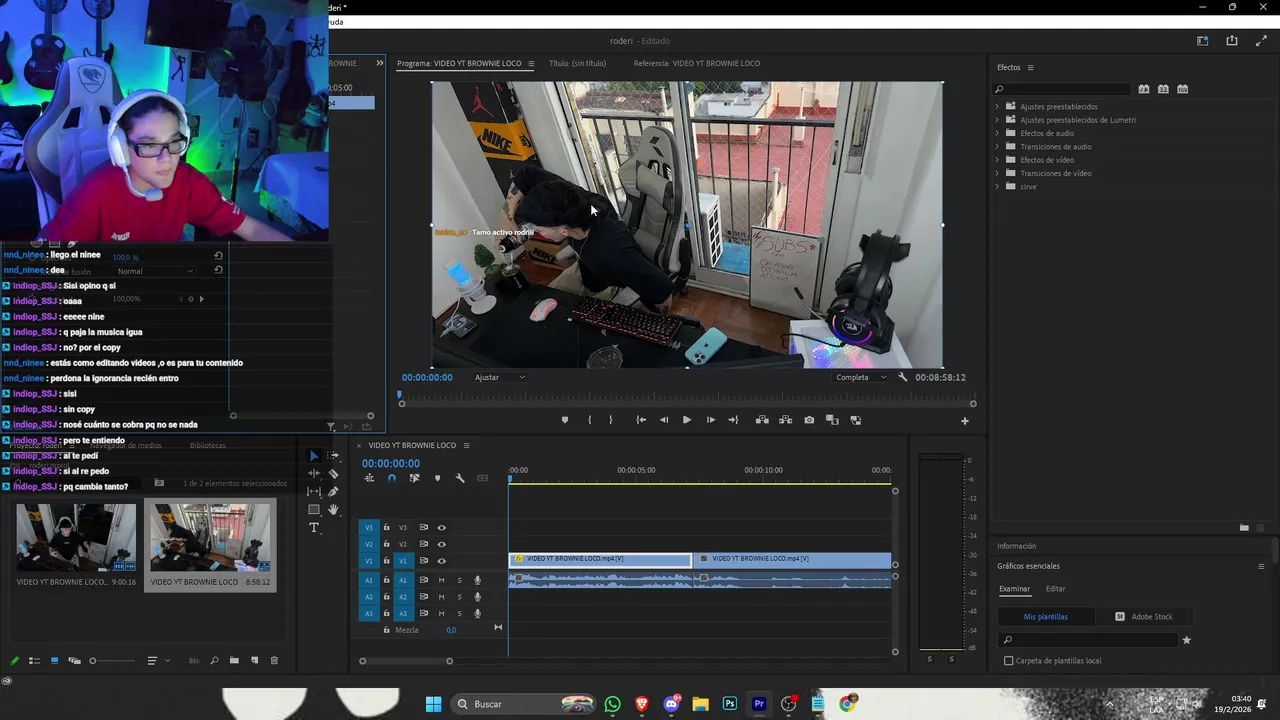Select the Razor tool
Image resolution: width=1280 pixels, height=720 pixels.
[x=333, y=473]
